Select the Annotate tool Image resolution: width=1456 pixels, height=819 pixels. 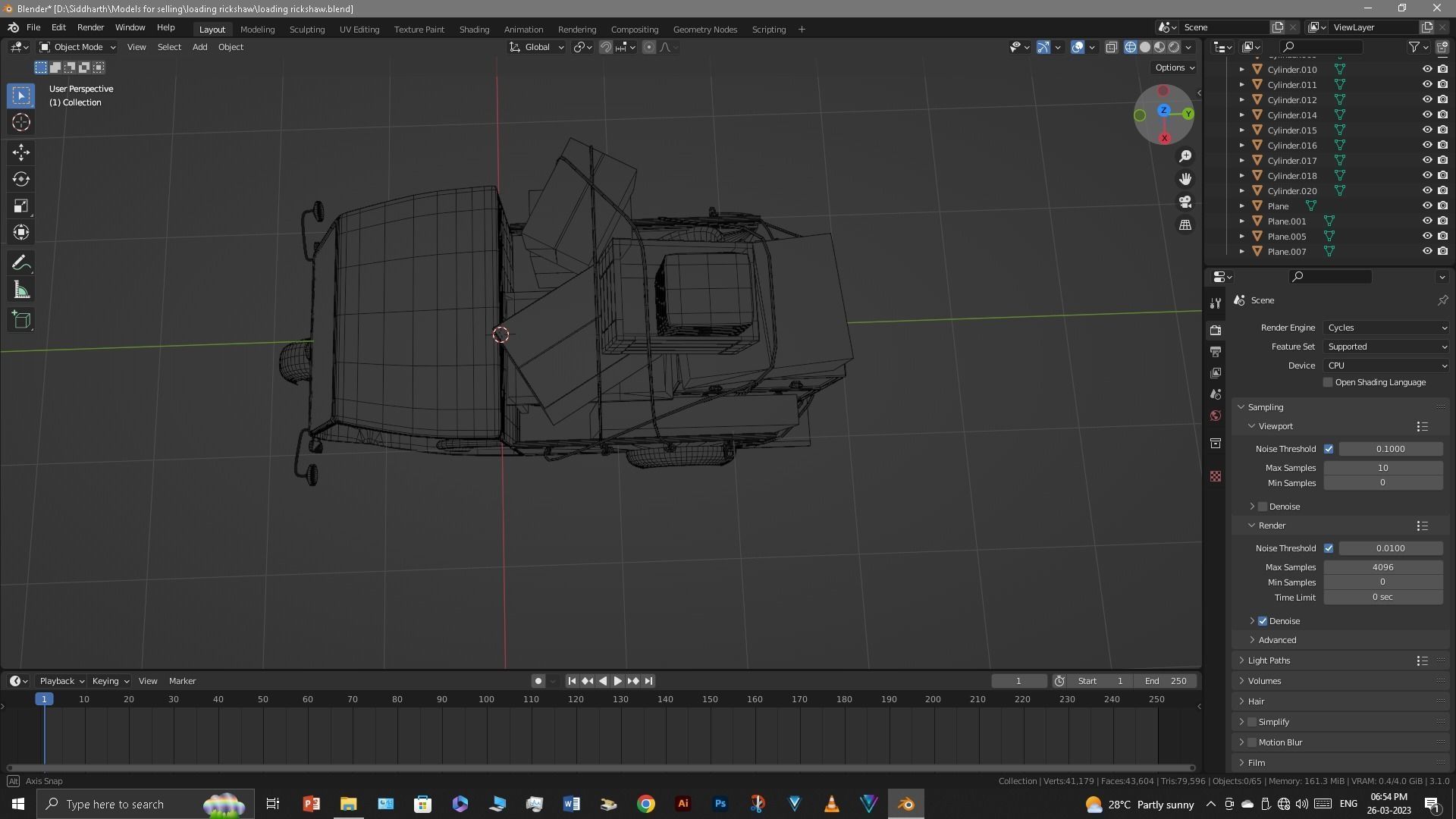point(21,263)
